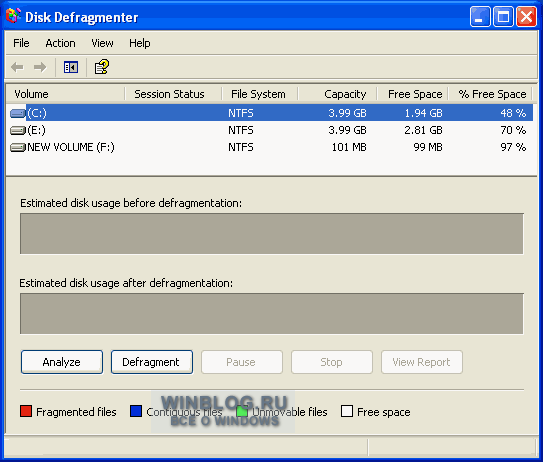The width and height of the screenshot is (543, 462).
Task: Select the (C:) volume name text
Action: pos(37,113)
